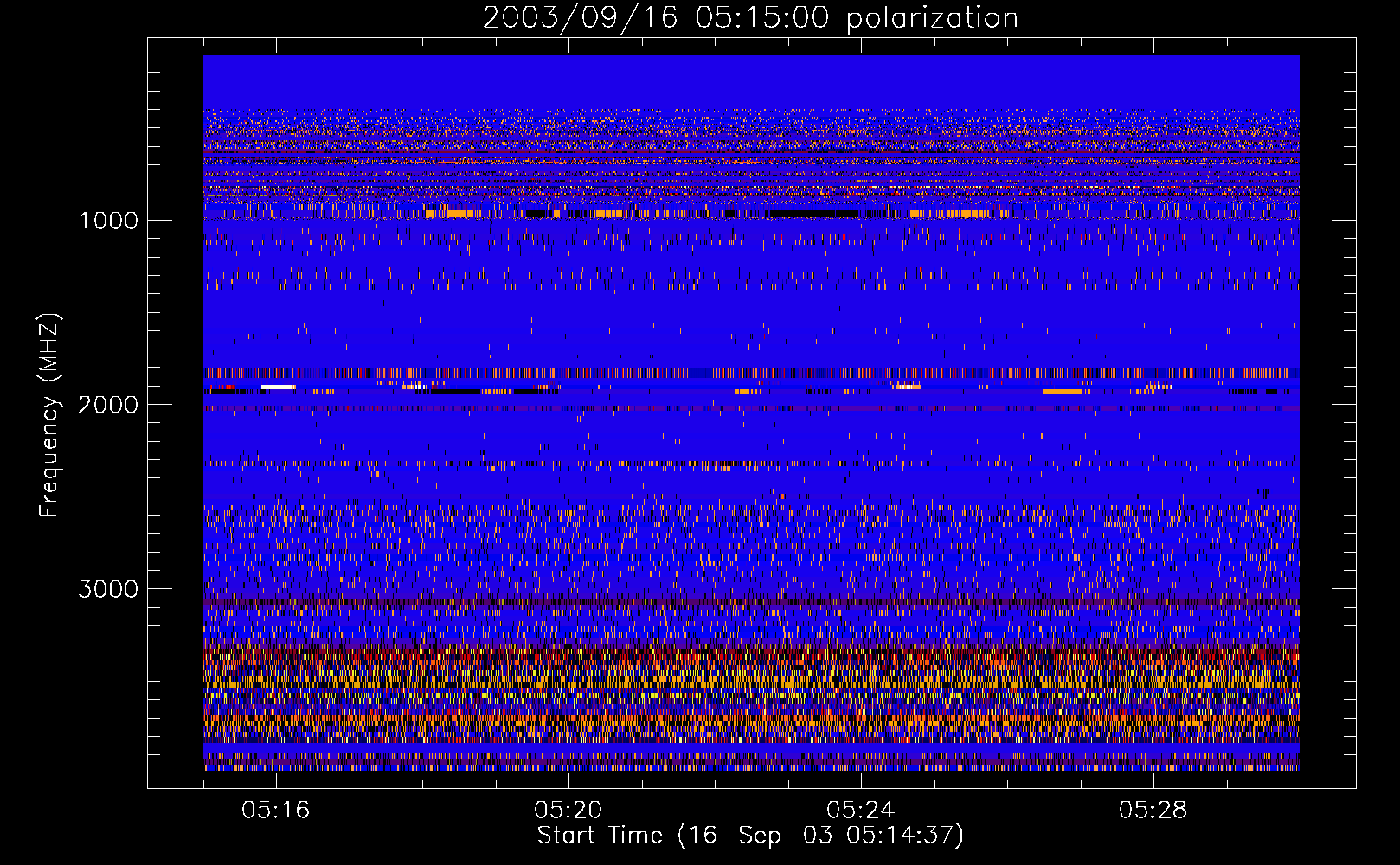The image size is (1400, 865).
Task: Click the '05:20' time tick label
Action: (568, 811)
